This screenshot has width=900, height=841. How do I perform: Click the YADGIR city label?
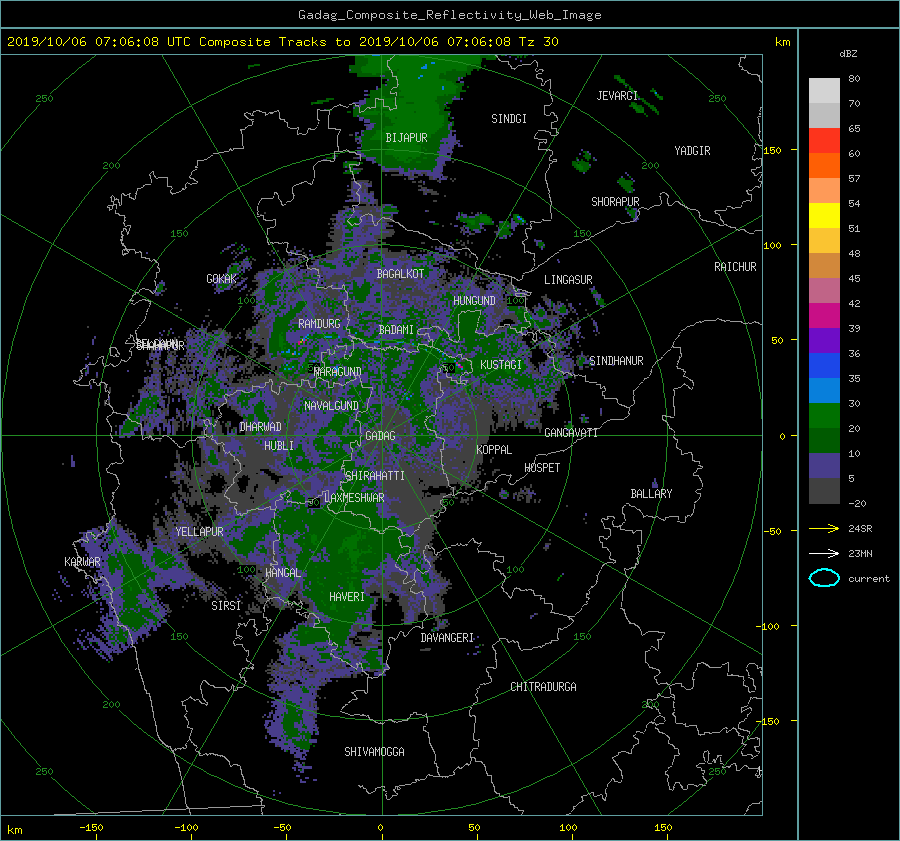(692, 151)
